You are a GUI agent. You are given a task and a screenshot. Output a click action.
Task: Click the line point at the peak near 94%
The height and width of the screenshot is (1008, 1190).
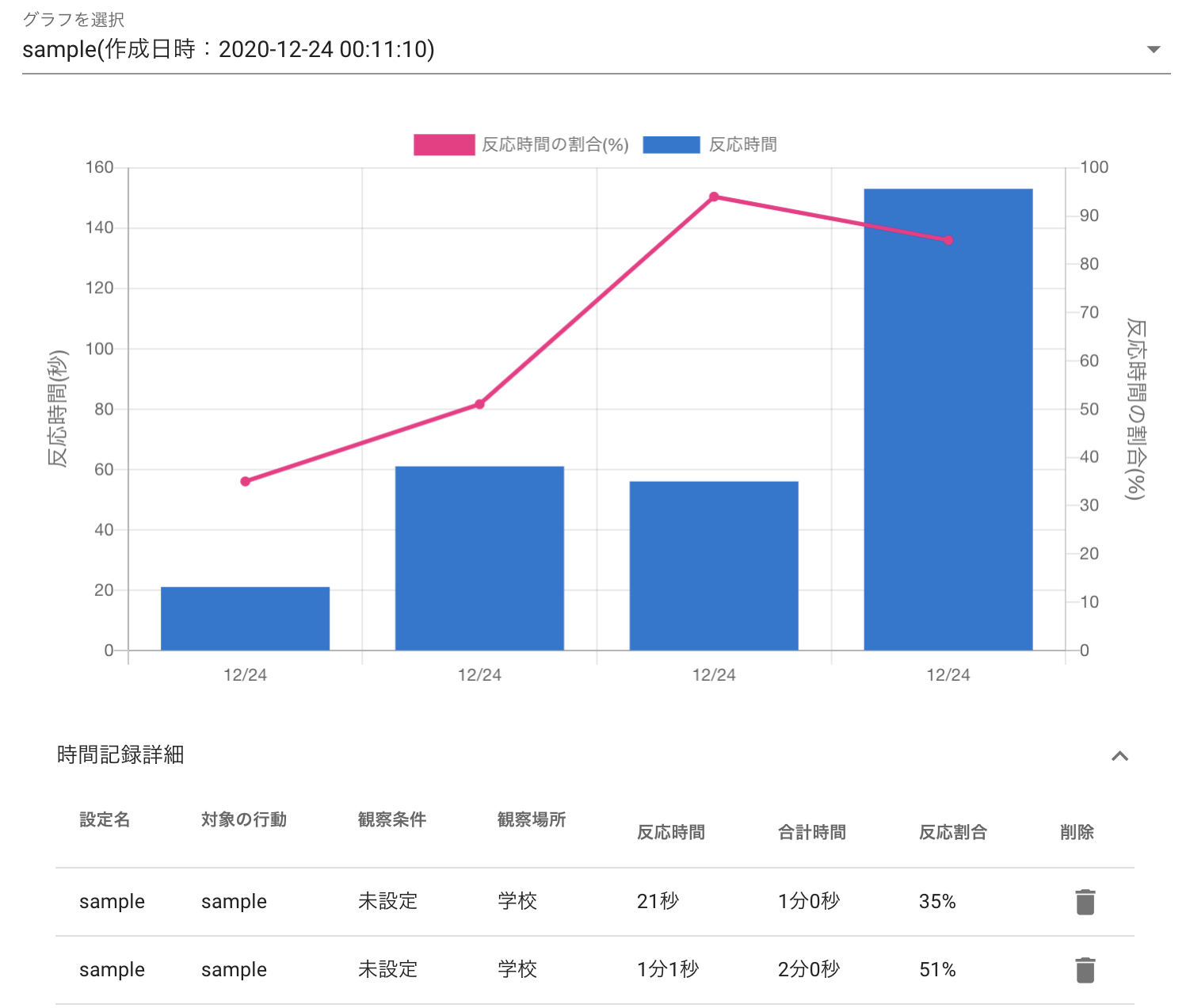click(714, 197)
